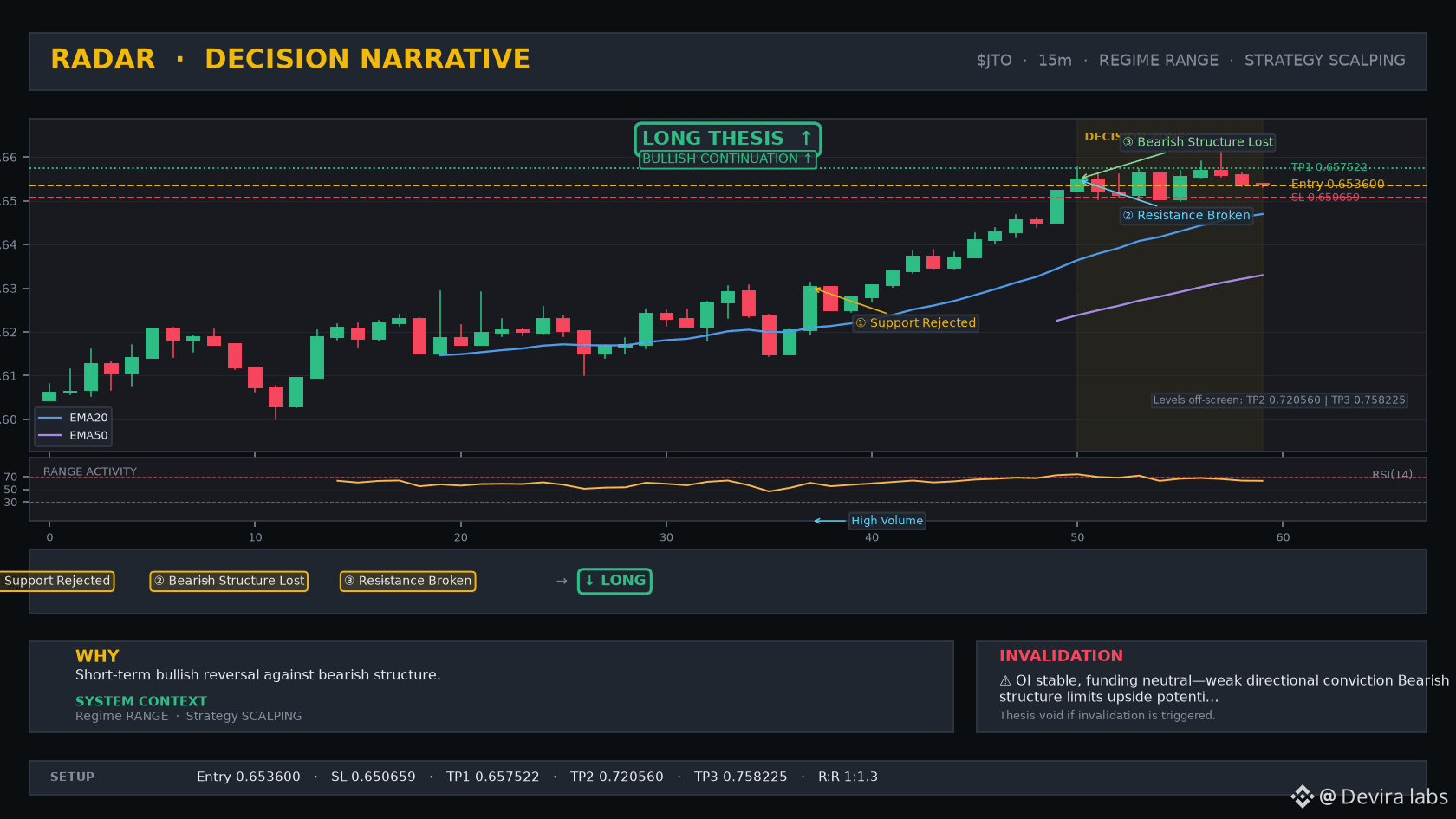Click the BULLISH CONTINUATION badge
The image size is (1456, 819).
727,159
